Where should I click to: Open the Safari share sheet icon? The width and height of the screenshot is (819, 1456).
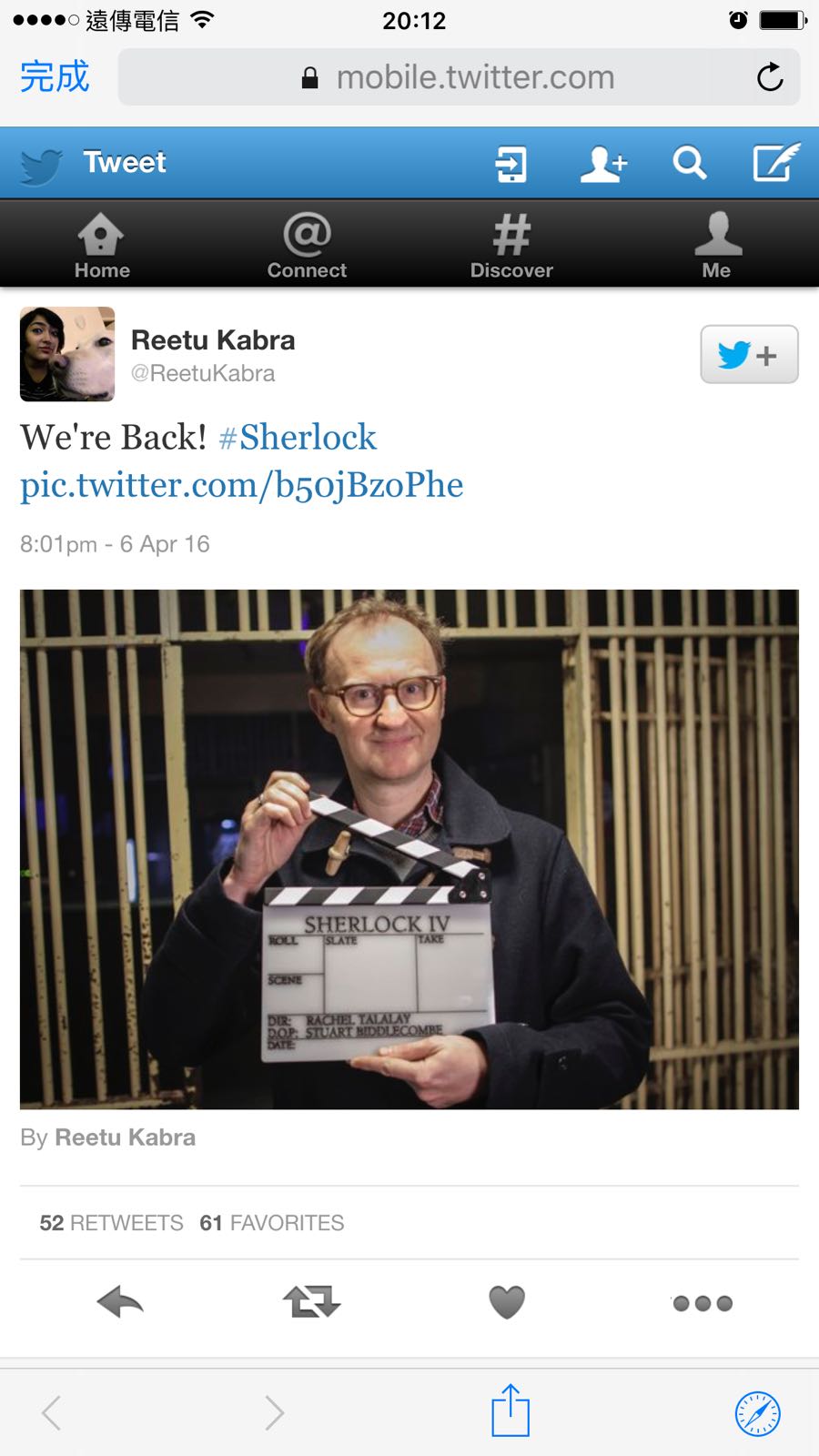pyautogui.click(x=511, y=1410)
